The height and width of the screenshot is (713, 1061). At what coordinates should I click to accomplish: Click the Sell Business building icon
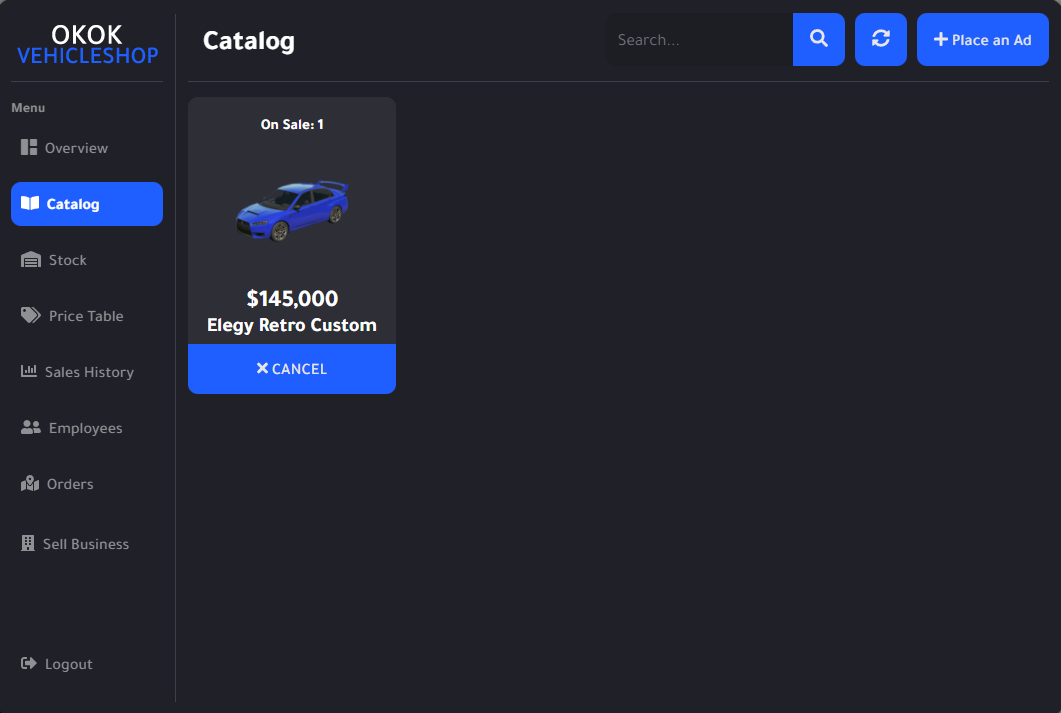[x=28, y=544]
